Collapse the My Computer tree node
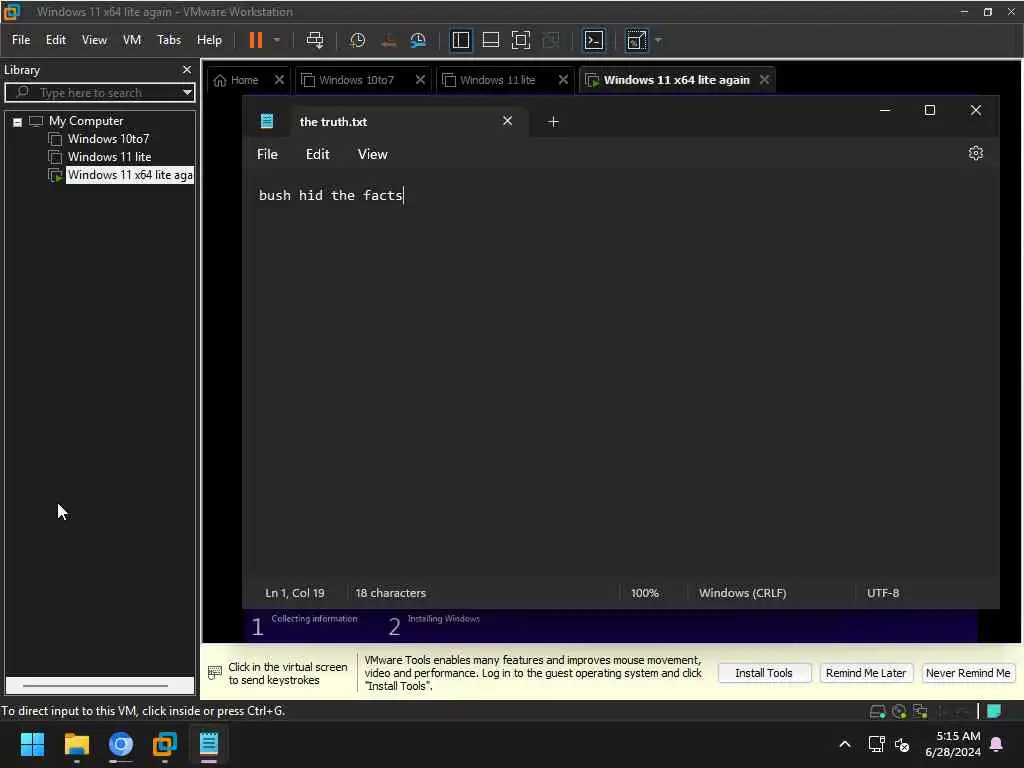The image size is (1024, 768). pos(18,121)
